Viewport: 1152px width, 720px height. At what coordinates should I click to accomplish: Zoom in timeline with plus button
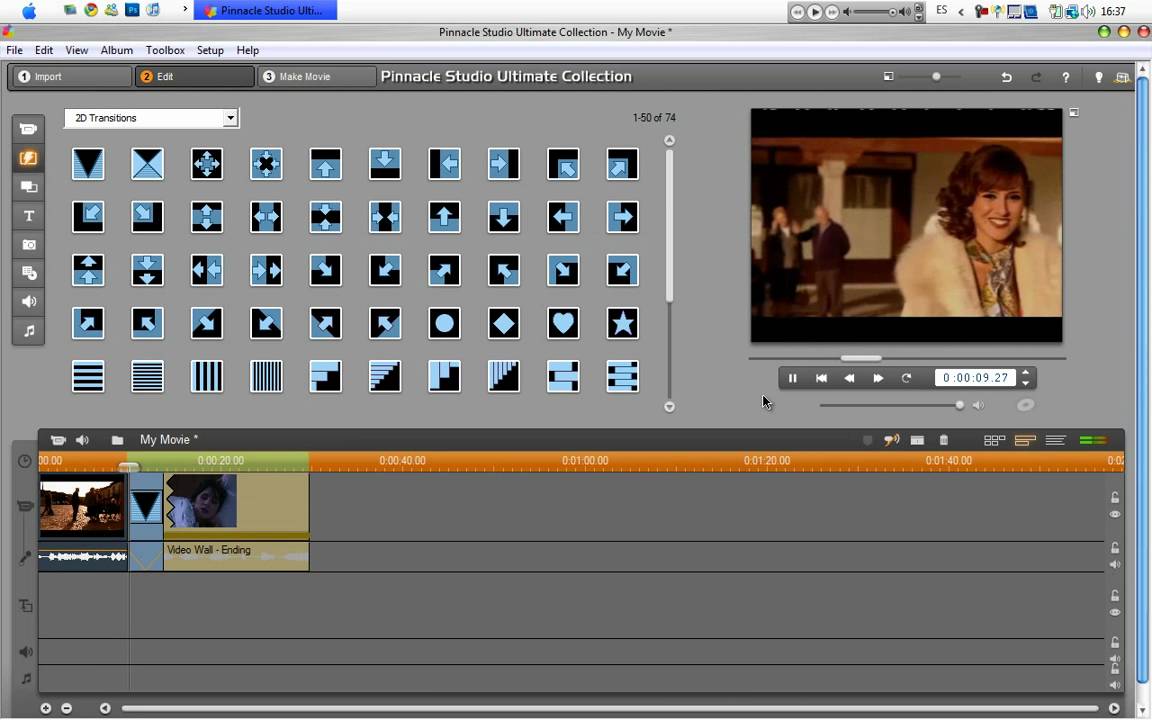[x=46, y=708]
